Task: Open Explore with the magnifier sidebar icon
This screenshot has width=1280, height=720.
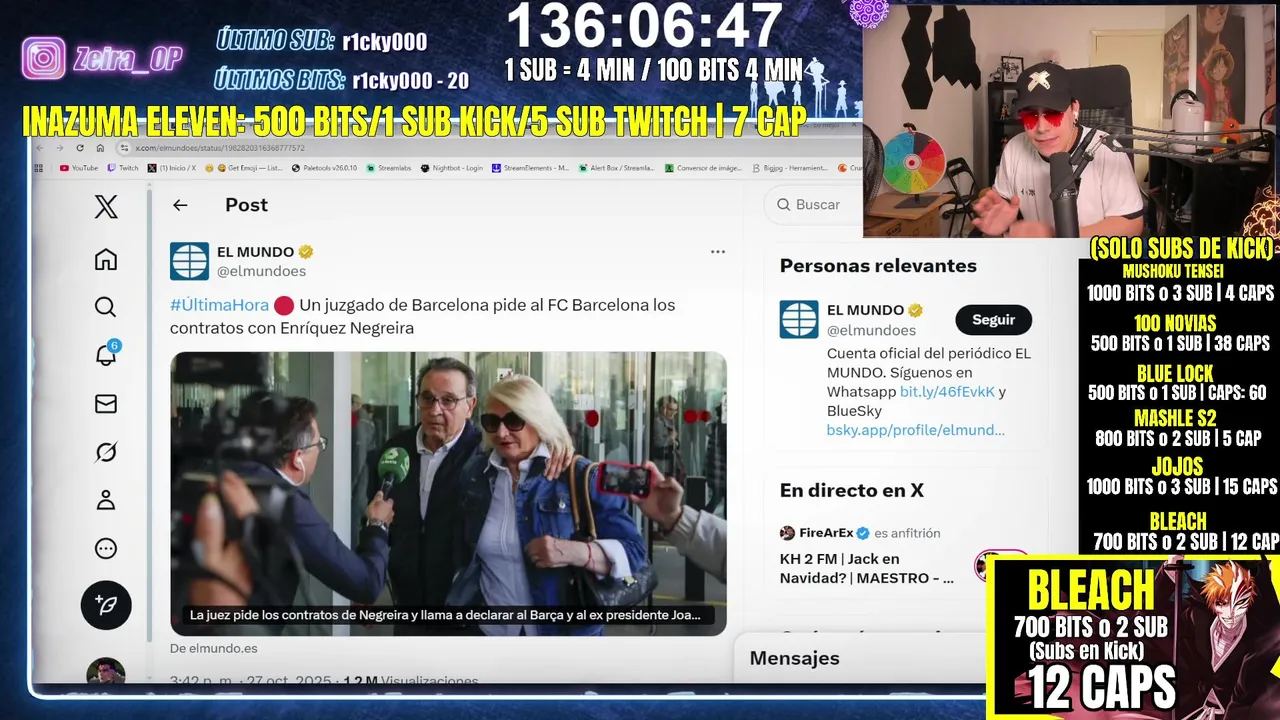Action: [106, 307]
